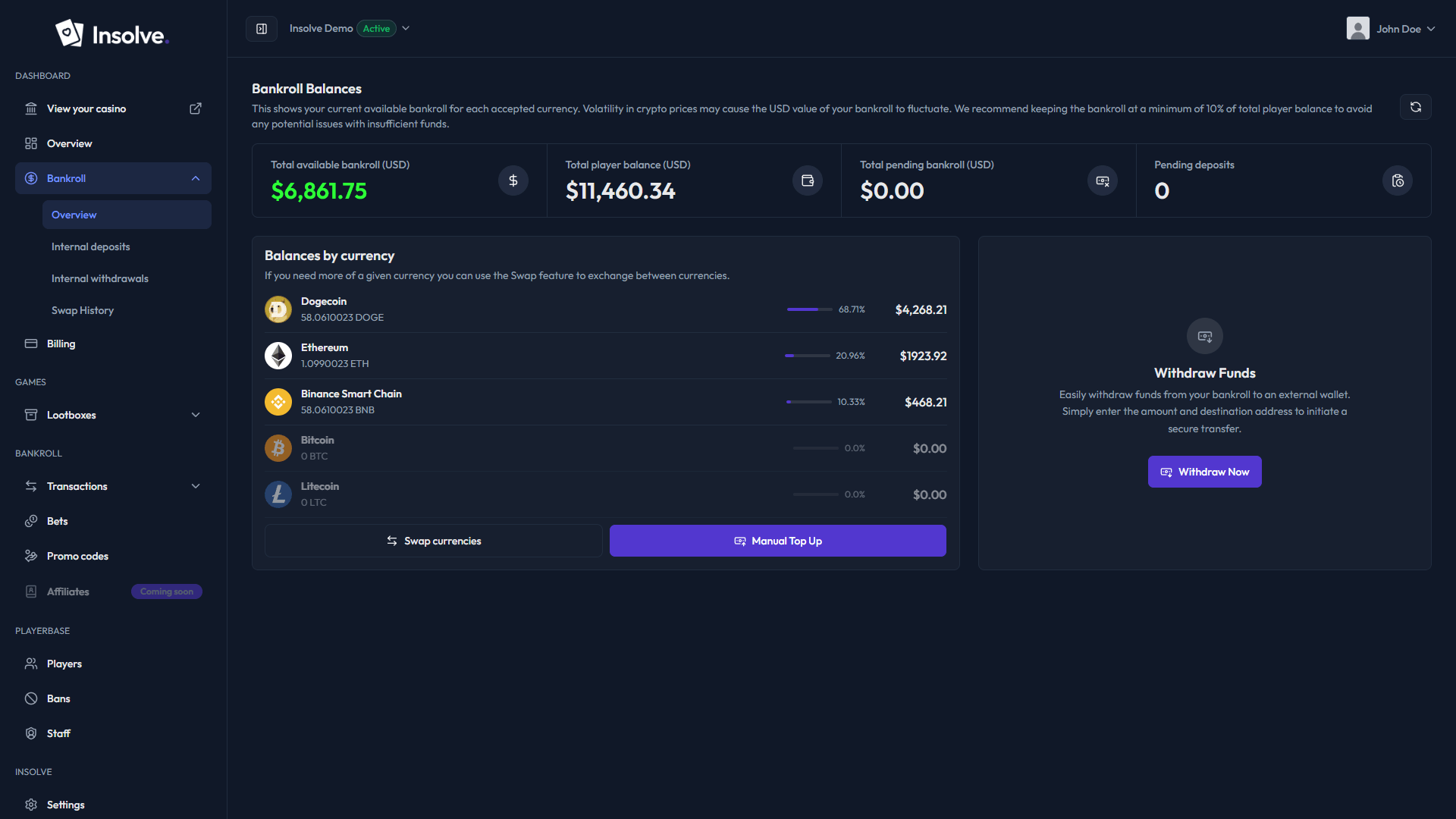This screenshot has width=1456, height=819.
Task: Refresh bankroll balances with the reload icon
Action: coord(1415,107)
